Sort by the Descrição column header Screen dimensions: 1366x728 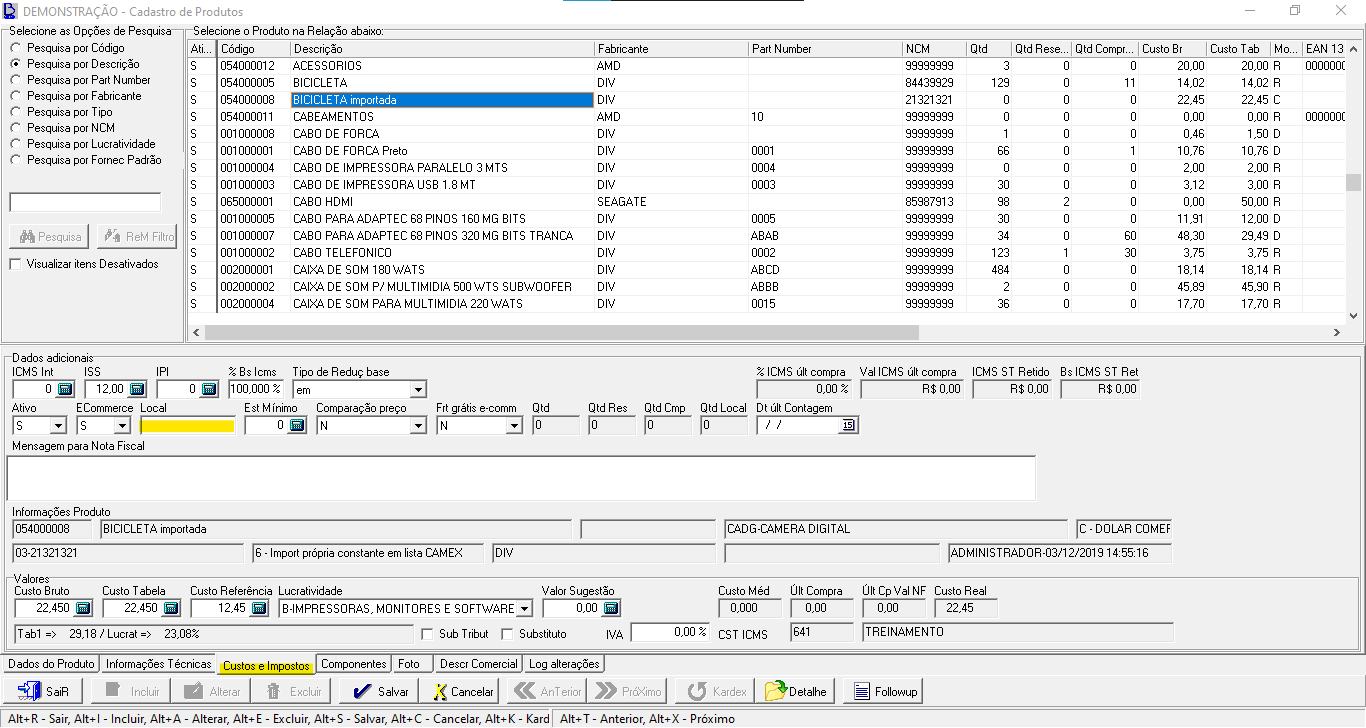tap(443, 49)
